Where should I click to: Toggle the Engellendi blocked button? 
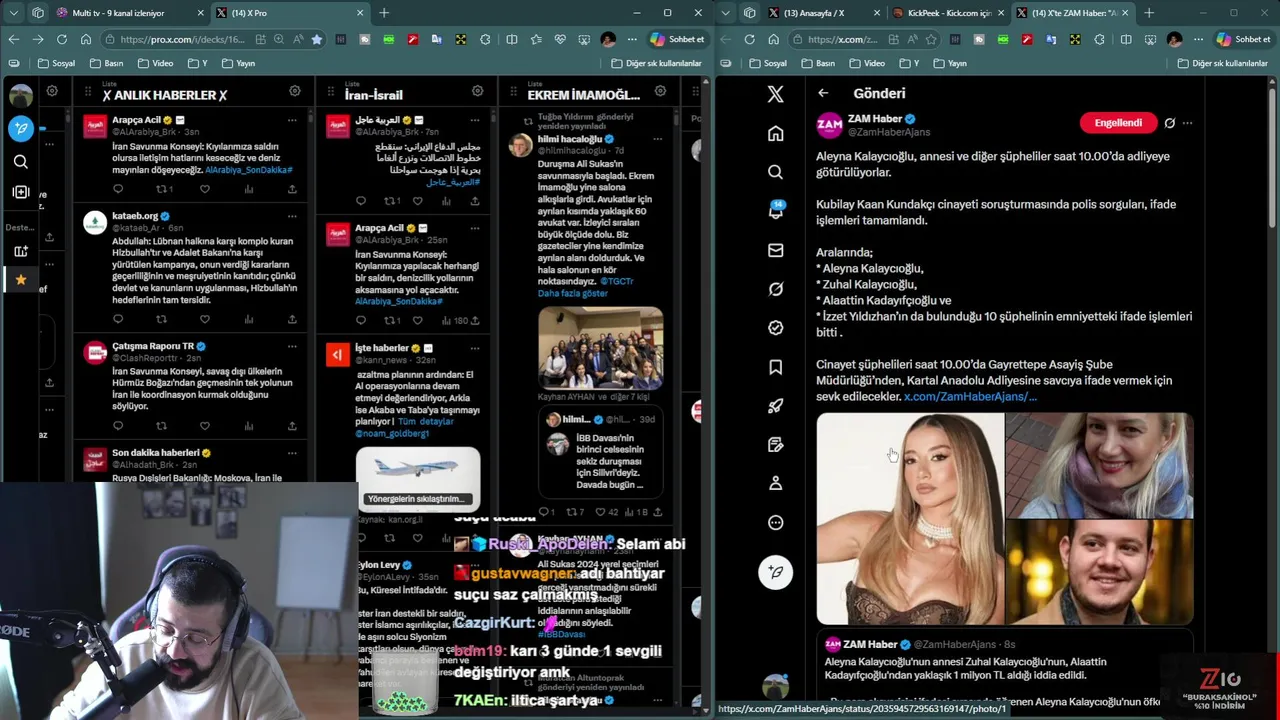click(x=1118, y=123)
